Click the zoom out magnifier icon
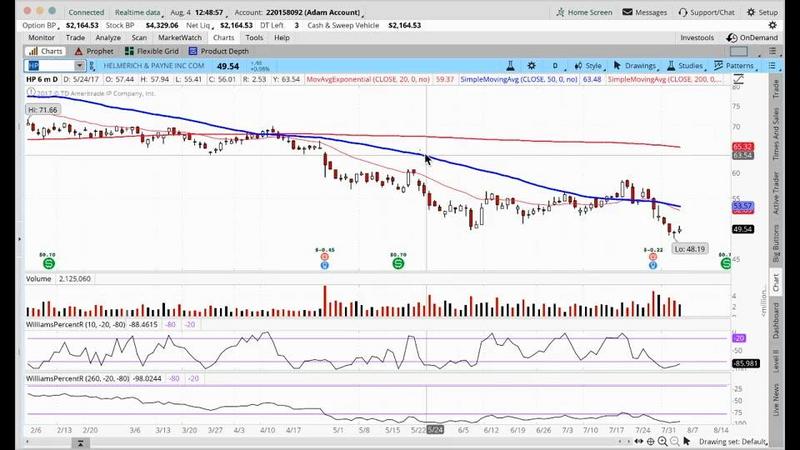The image size is (800, 450). click(674, 441)
